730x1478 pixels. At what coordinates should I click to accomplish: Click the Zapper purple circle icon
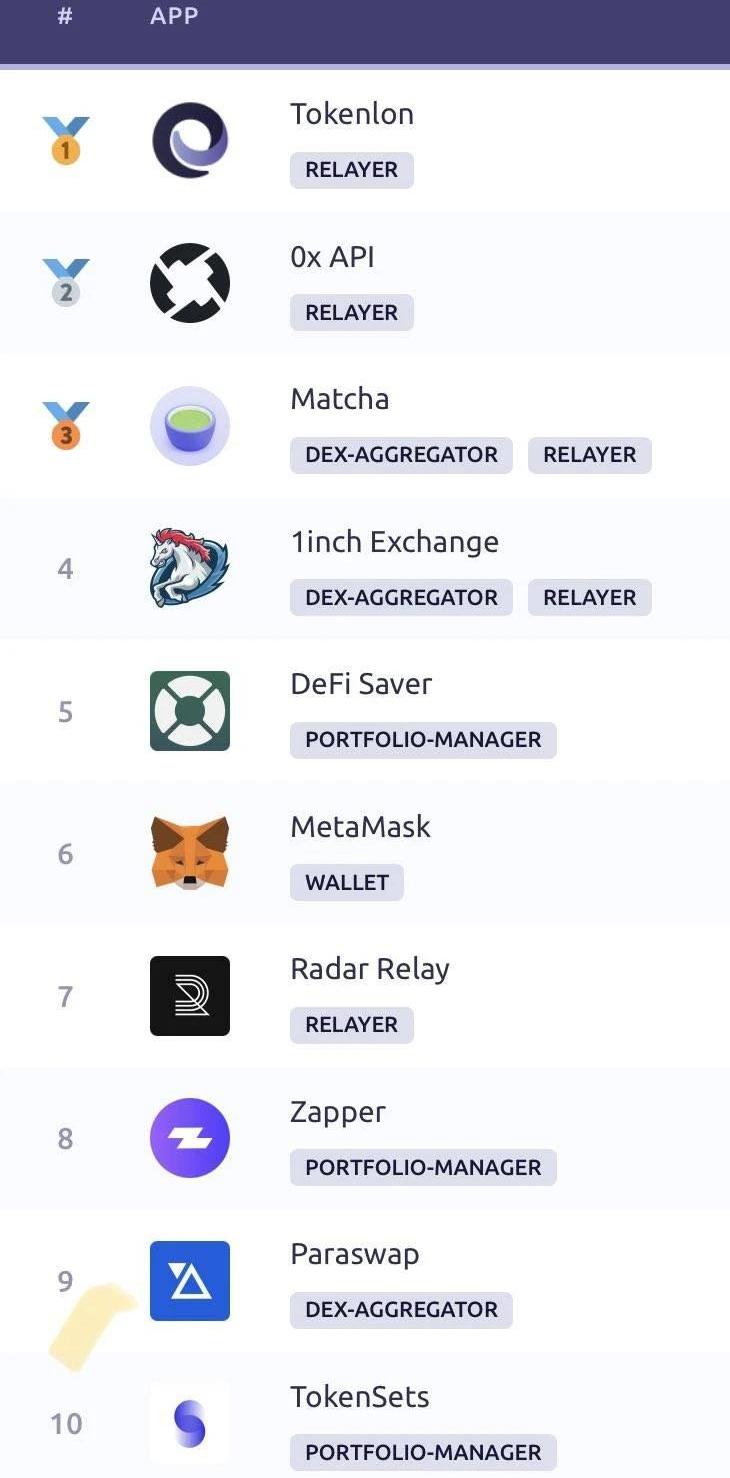point(190,1138)
